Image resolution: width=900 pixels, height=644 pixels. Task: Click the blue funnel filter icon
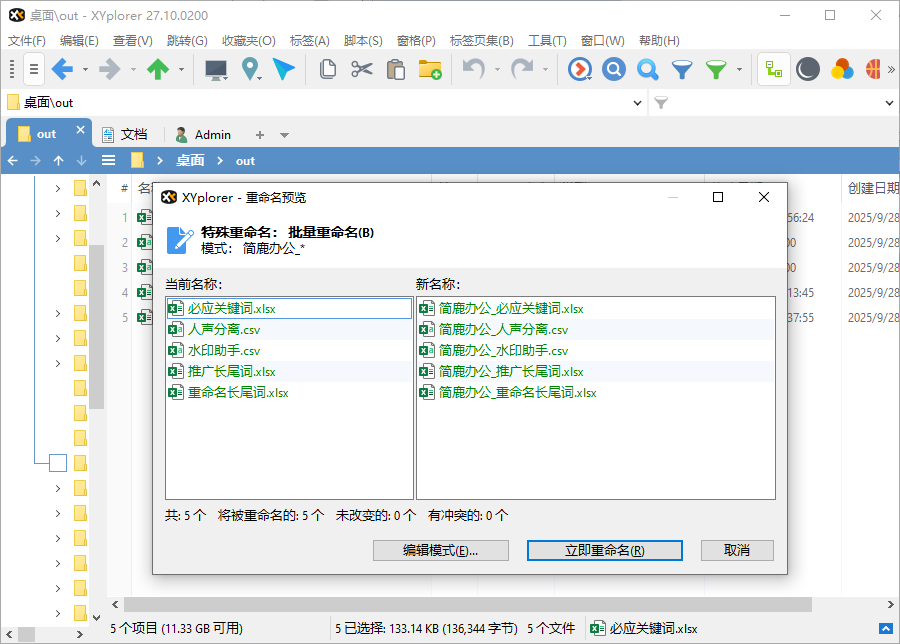[682, 69]
